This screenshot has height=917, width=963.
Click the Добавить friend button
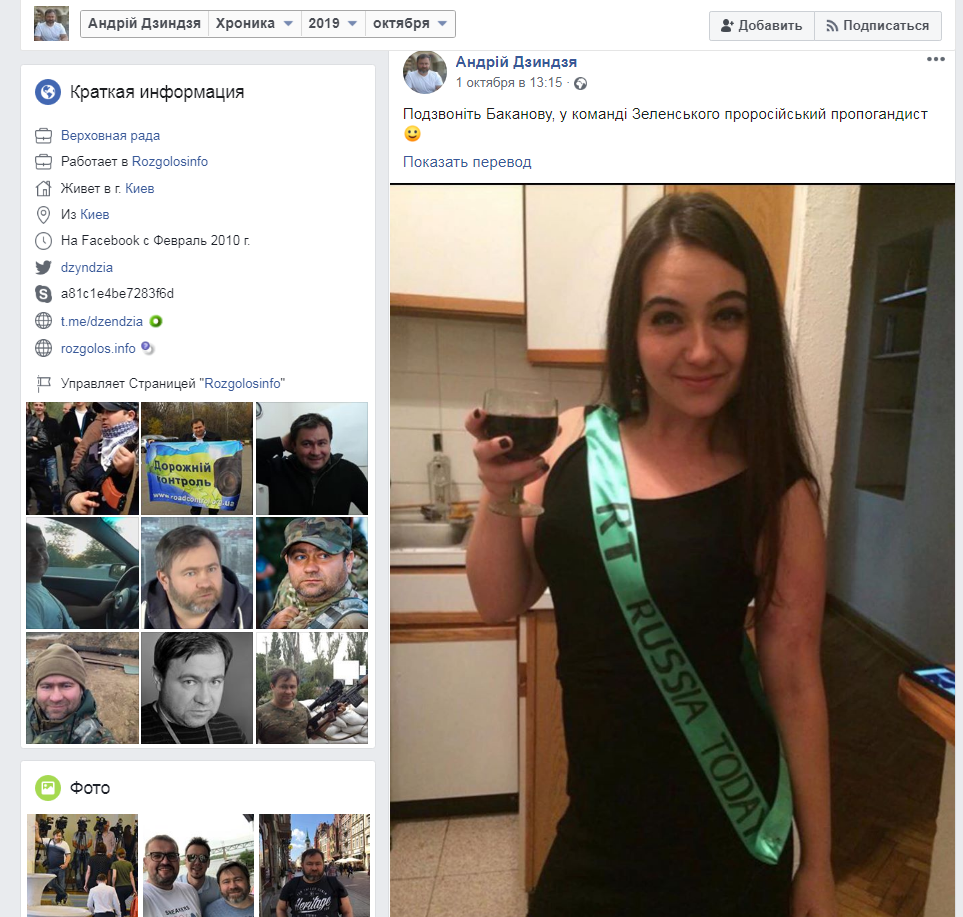[x=761, y=26]
